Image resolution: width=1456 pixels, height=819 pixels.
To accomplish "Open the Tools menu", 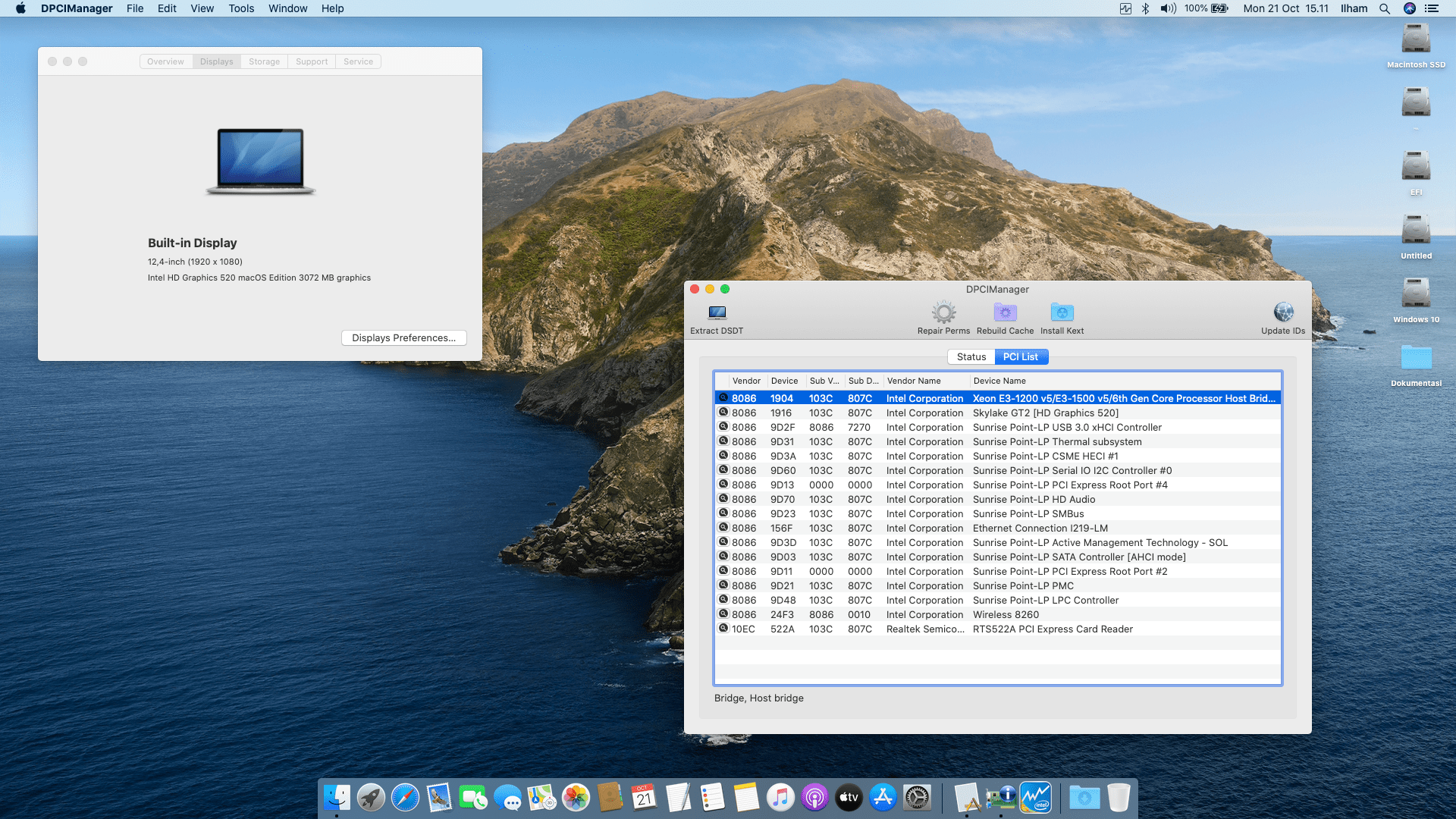I will (241, 8).
